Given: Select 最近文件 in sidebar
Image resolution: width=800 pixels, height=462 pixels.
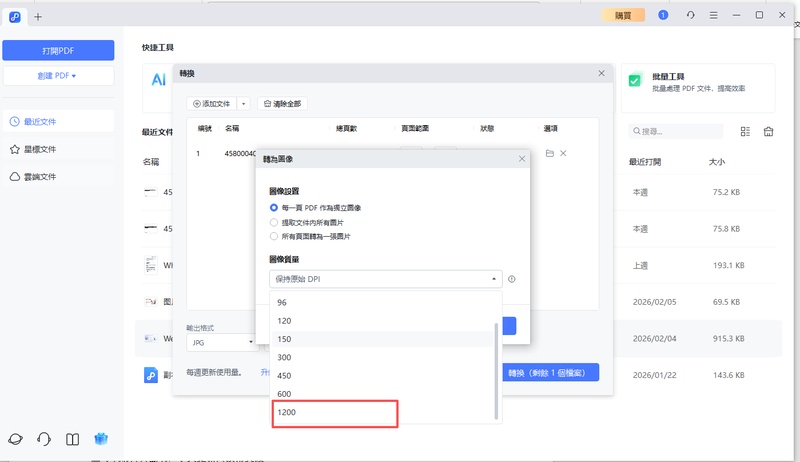Looking at the screenshot, I should point(58,121).
